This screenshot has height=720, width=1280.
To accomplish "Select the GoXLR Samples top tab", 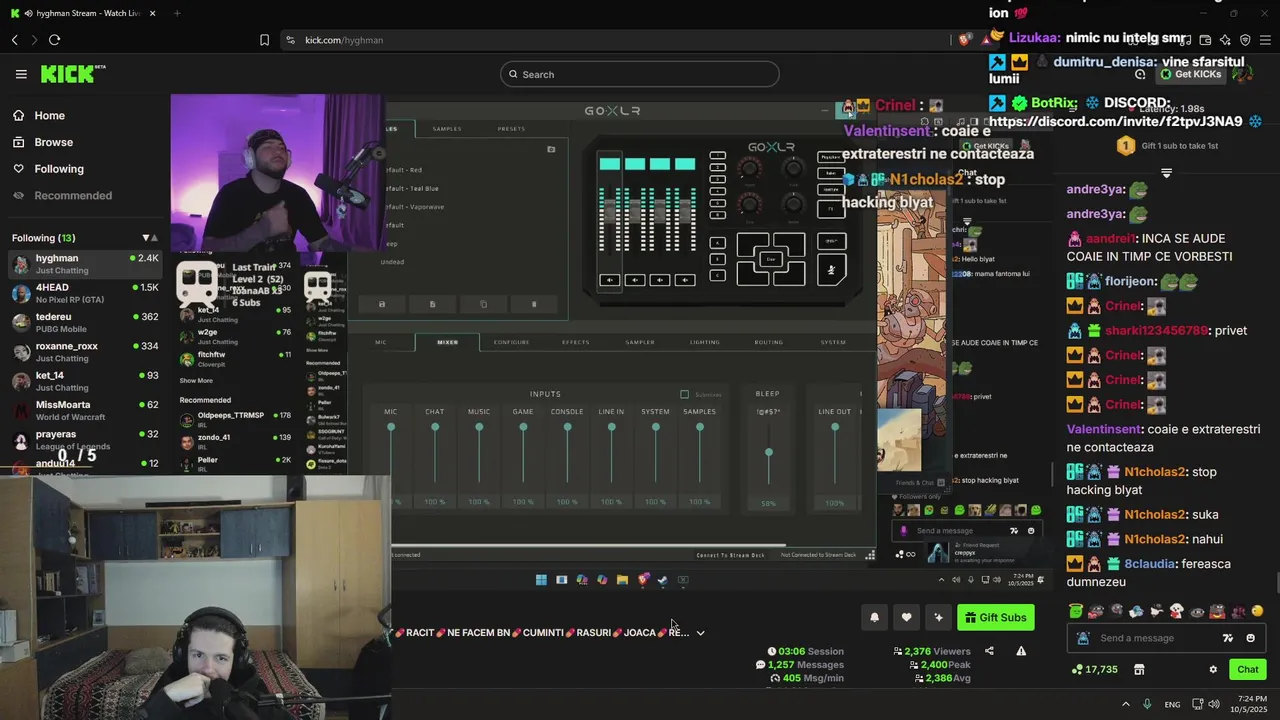I will (447, 128).
